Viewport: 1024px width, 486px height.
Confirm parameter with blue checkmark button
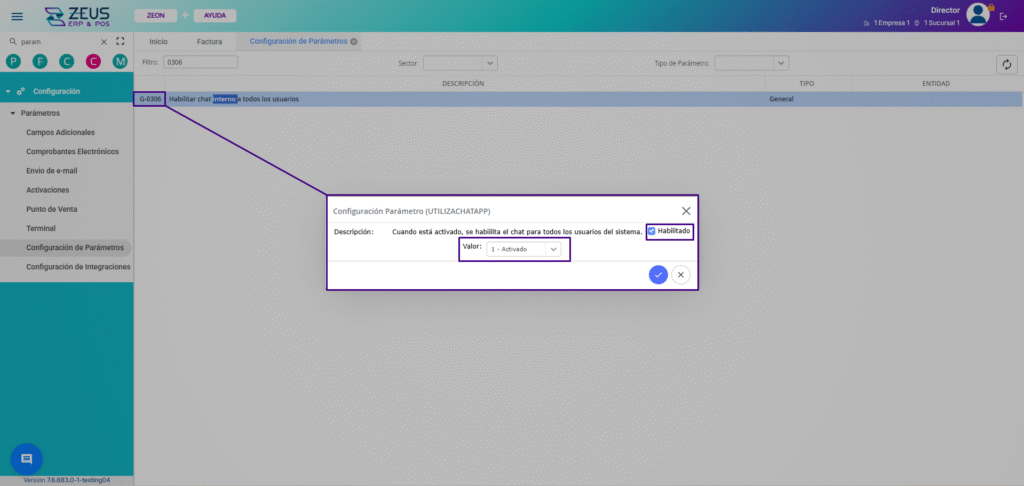tap(657, 274)
